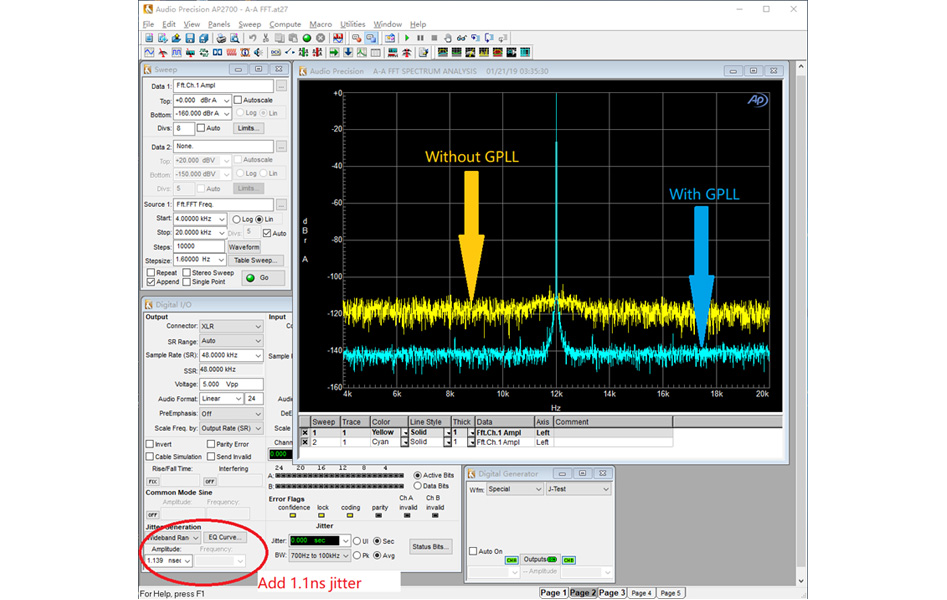
Task: Click the hand icon in top toolbar
Action: 448,38
